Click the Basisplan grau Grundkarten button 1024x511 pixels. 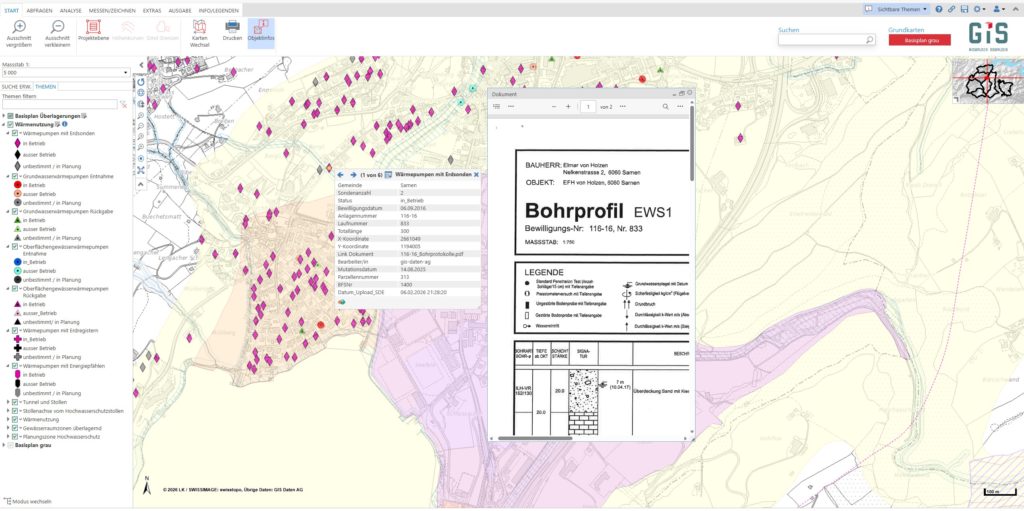[919, 41]
